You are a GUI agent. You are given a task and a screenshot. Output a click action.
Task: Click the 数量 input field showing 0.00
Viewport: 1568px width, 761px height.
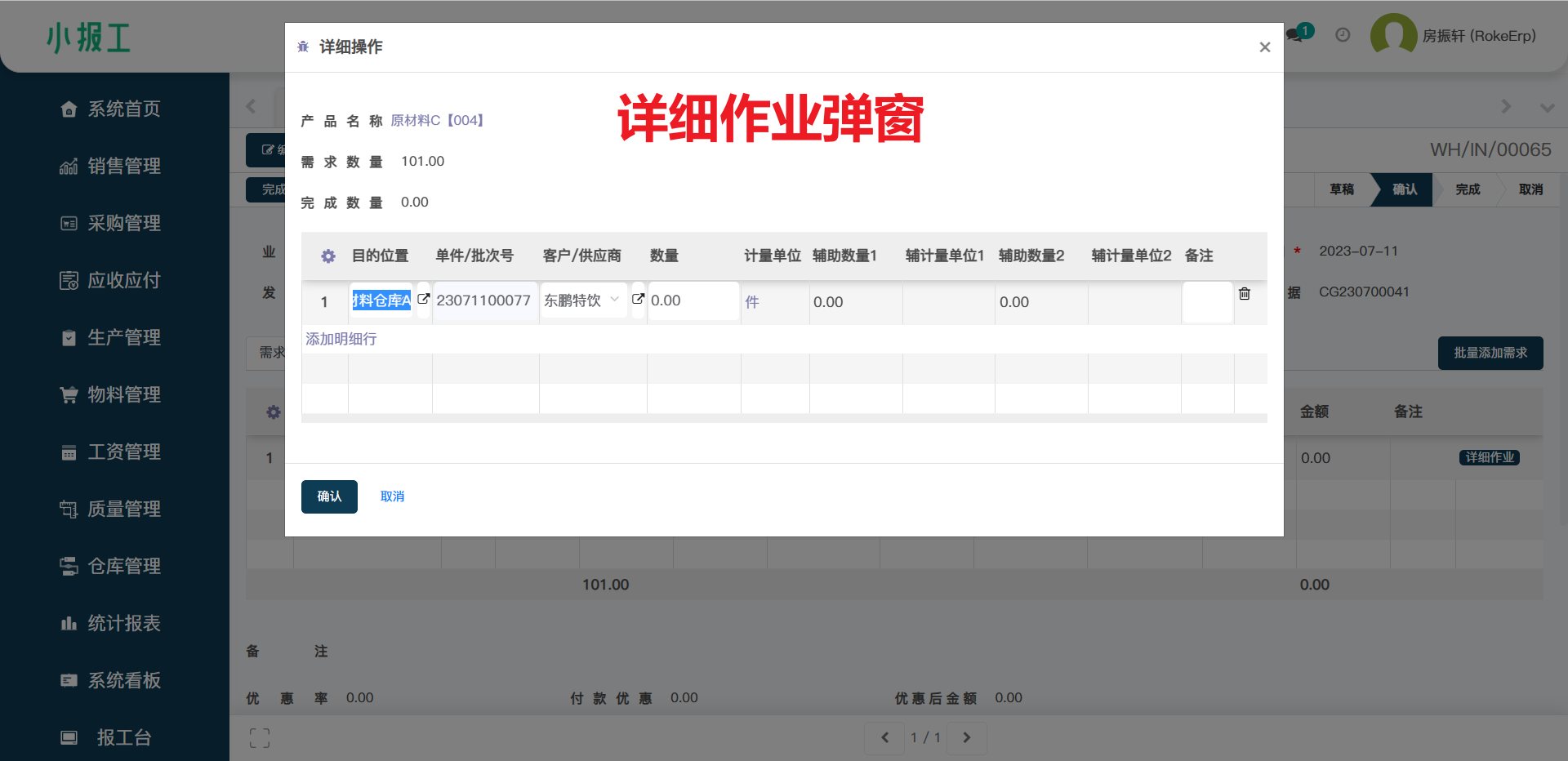point(693,300)
